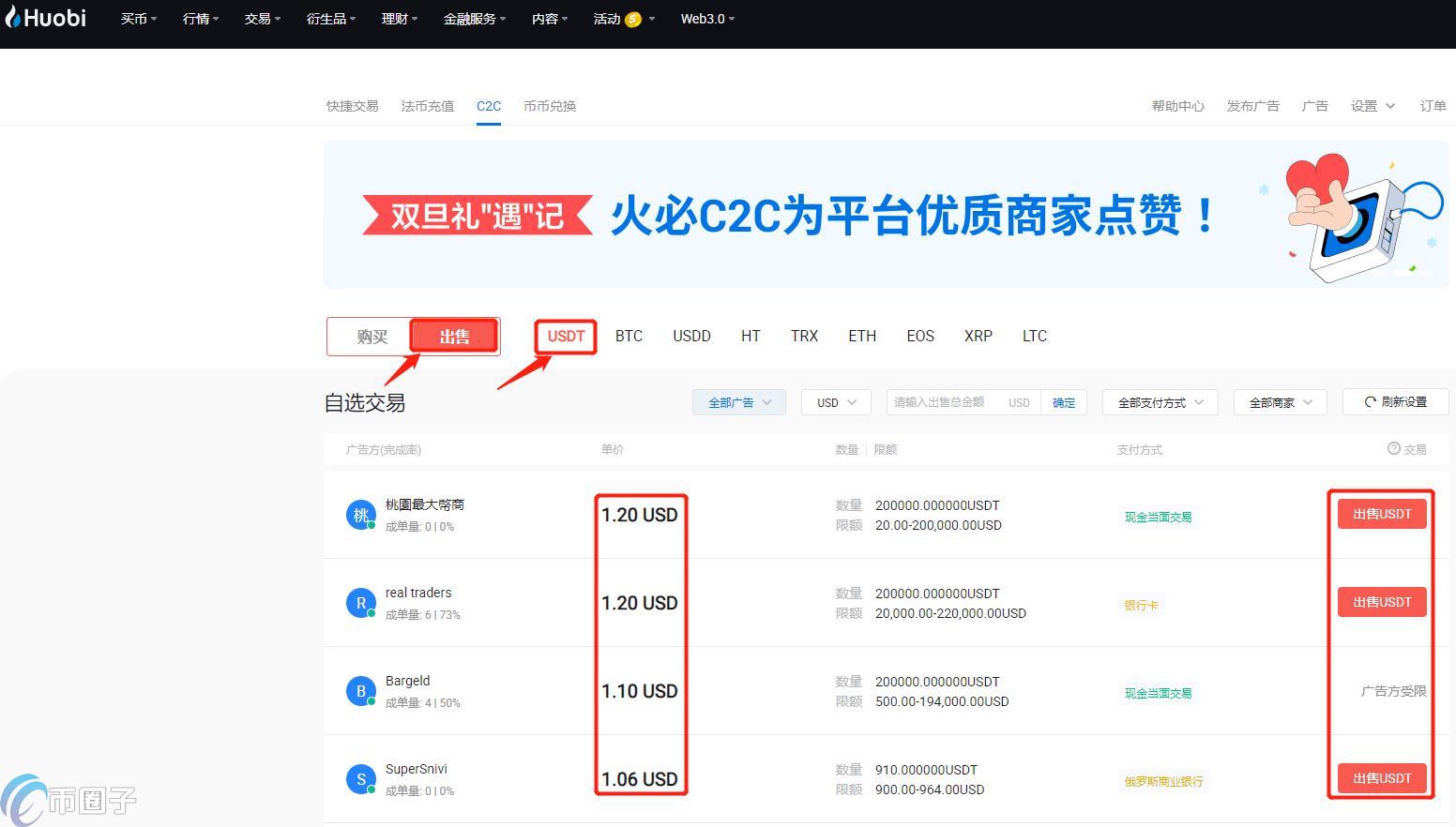Open the 金融服务 menu

click(x=475, y=19)
